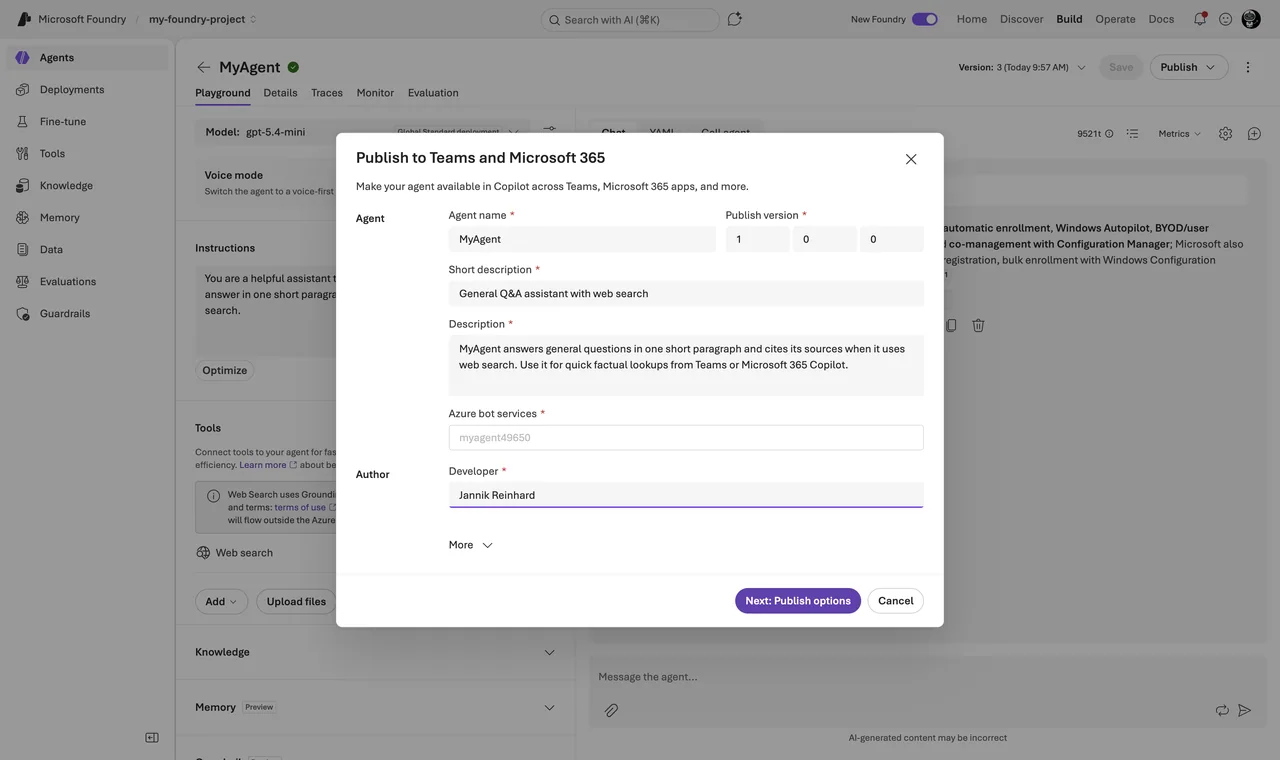Open the Publish dropdown button
The image size is (1280, 760).
pos(1189,67)
